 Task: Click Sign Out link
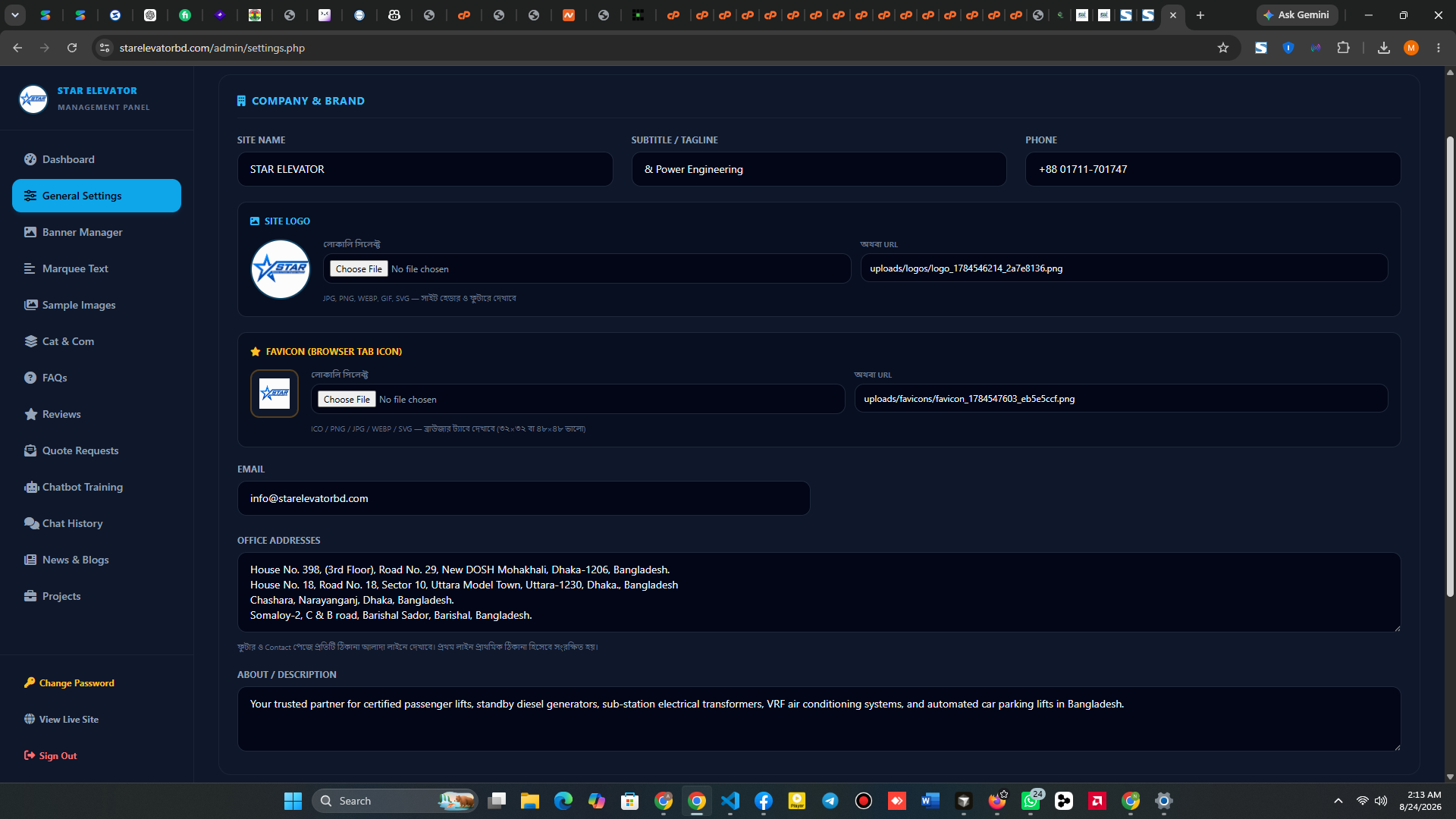[50, 756]
